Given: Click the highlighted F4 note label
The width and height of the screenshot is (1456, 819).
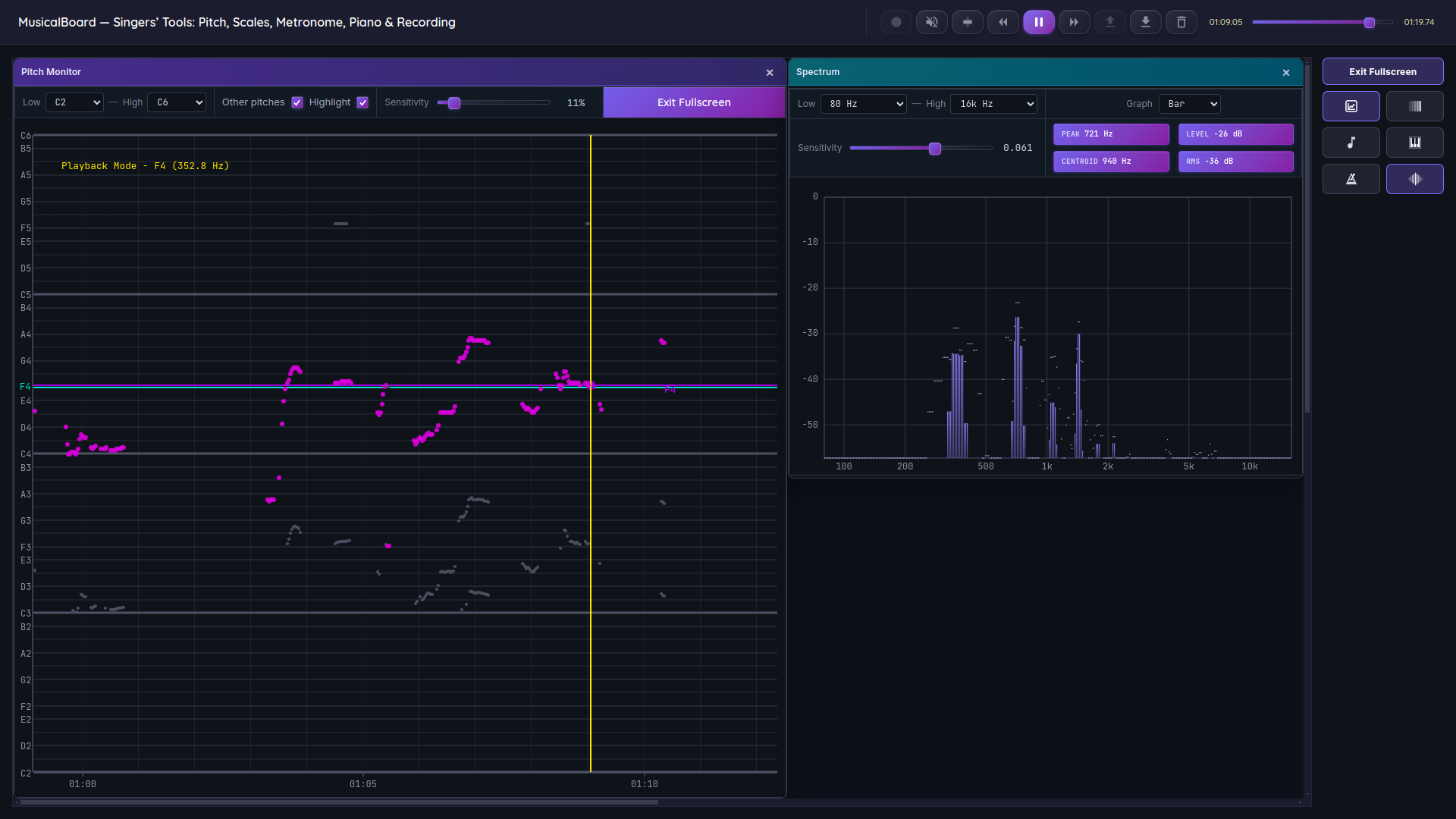Looking at the screenshot, I should point(25,387).
